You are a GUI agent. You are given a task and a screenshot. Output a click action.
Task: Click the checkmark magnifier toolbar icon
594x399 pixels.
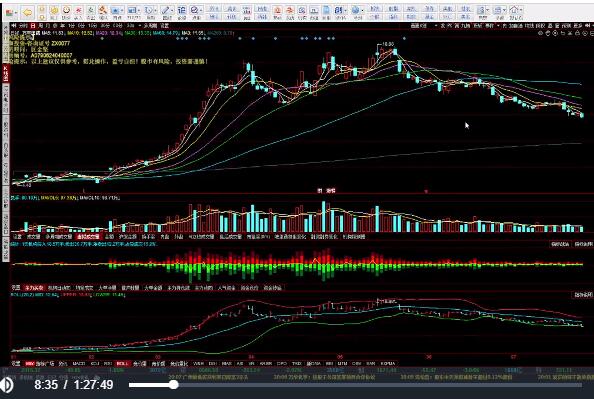194,11
